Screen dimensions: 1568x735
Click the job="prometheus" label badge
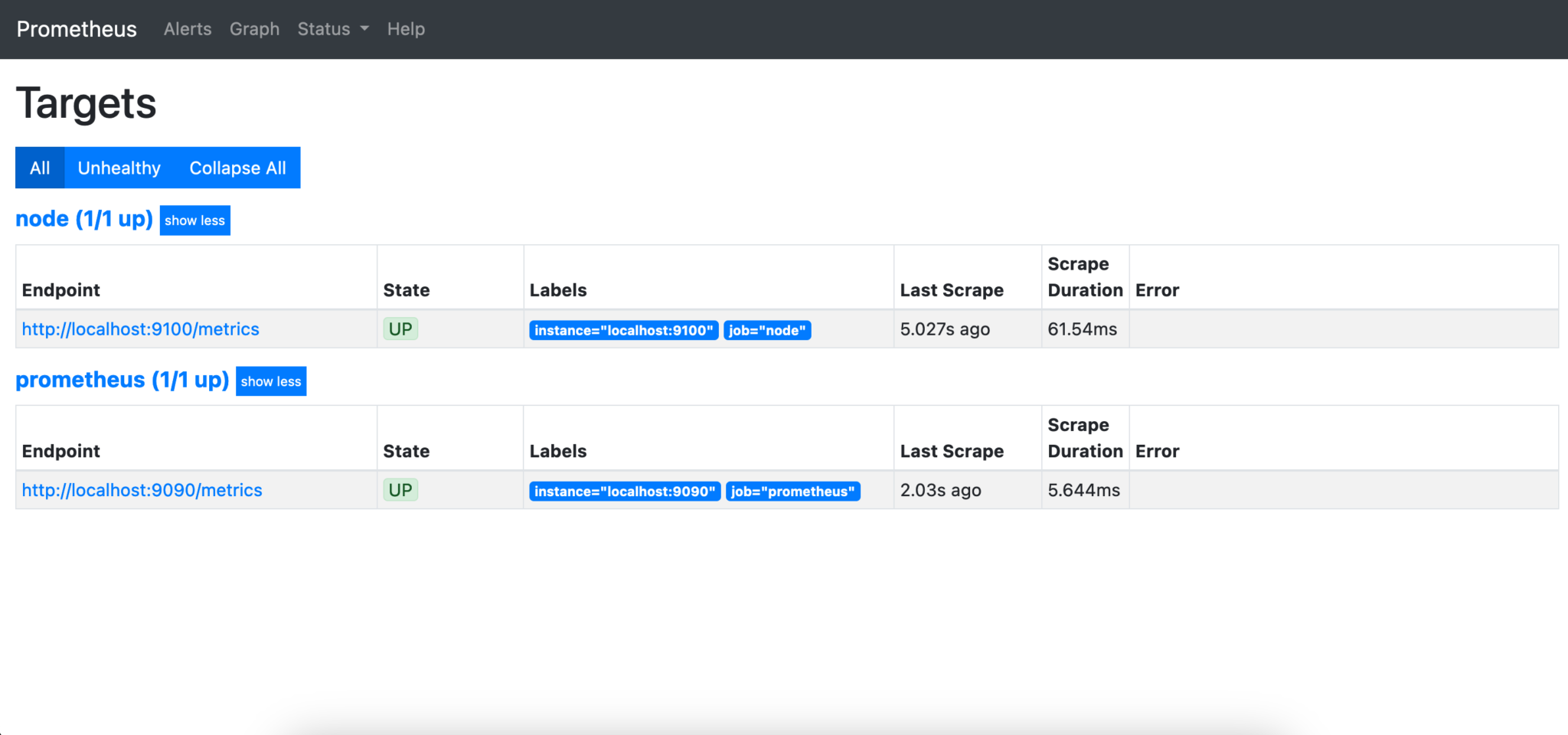792,491
